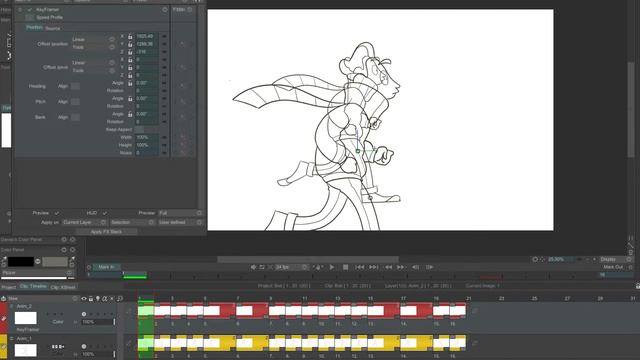Image resolution: width=640 pixels, height=360 pixels.
Task: Go to previous image (rewind icon)
Action: [x=388, y=267]
